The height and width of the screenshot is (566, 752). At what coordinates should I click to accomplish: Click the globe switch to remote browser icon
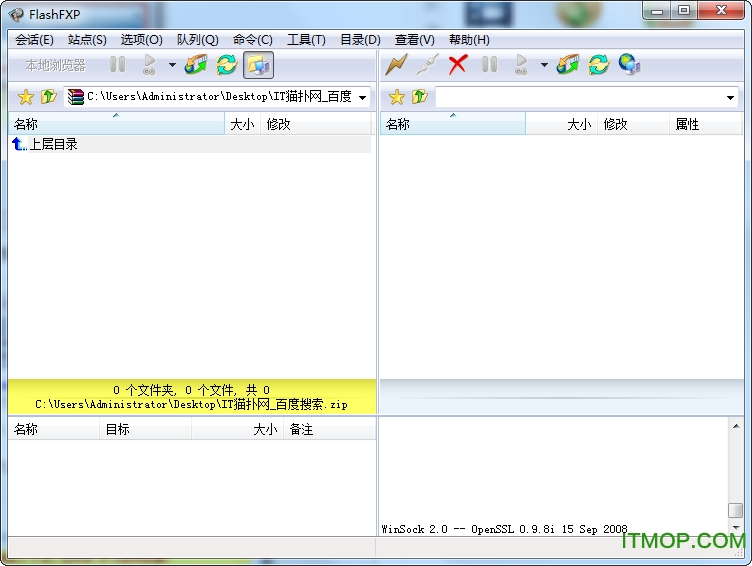click(x=630, y=64)
